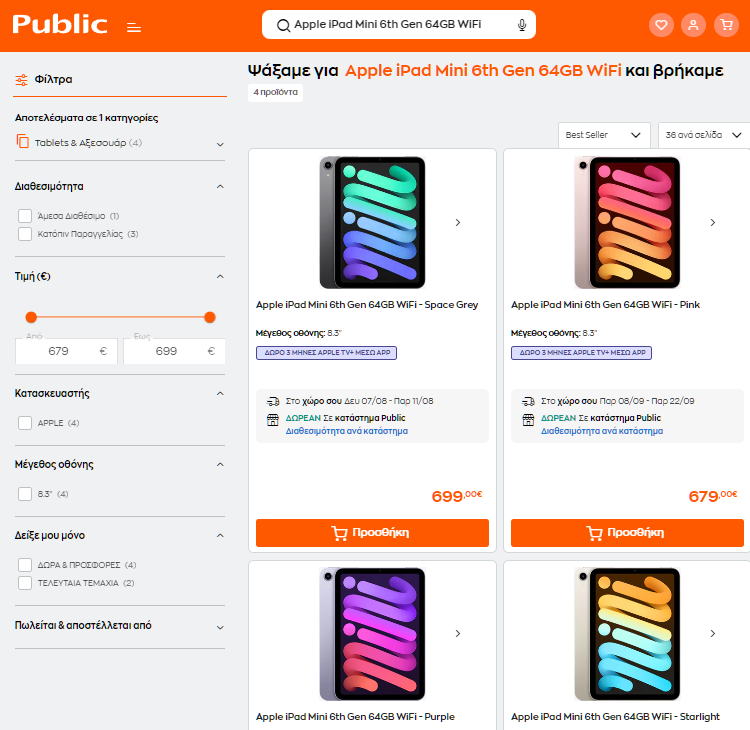Image resolution: width=750 pixels, height=730 pixels.
Task: Click store pickup icon on Space Grey card
Action: 273,420
